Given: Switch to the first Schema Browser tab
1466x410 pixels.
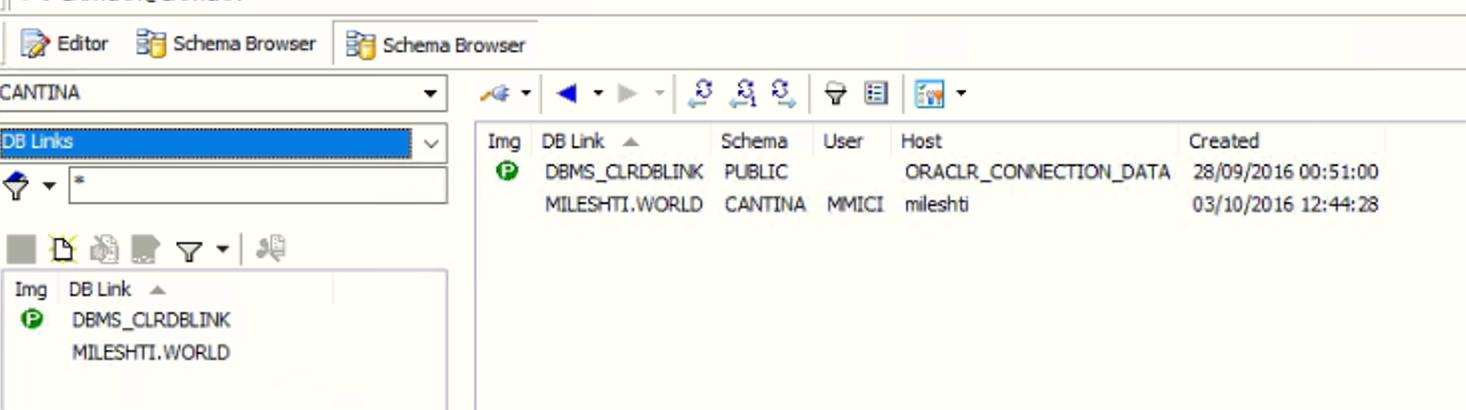Looking at the screenshot, I should pos(225,44).
